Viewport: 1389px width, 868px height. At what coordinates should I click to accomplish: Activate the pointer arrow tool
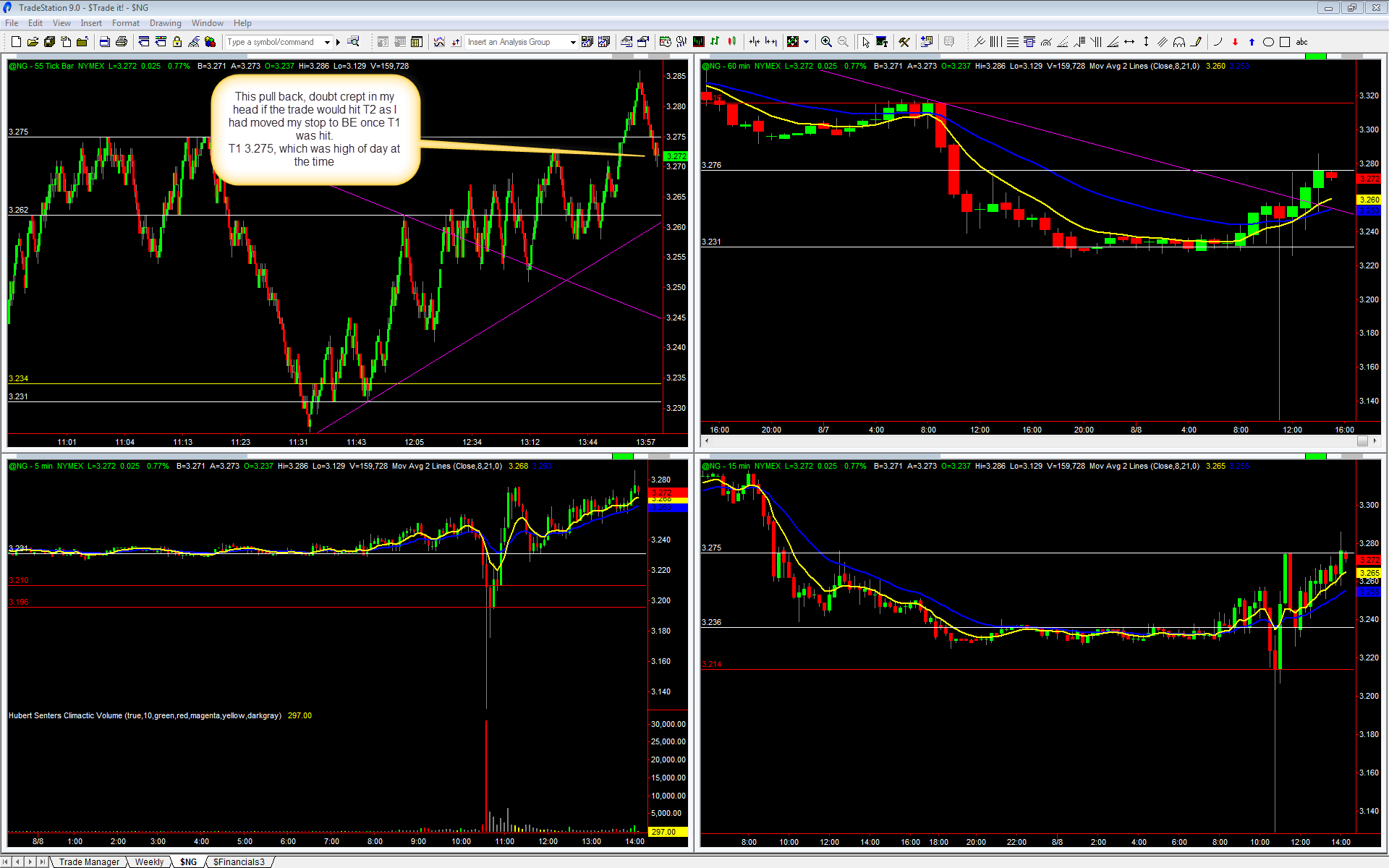865,42
